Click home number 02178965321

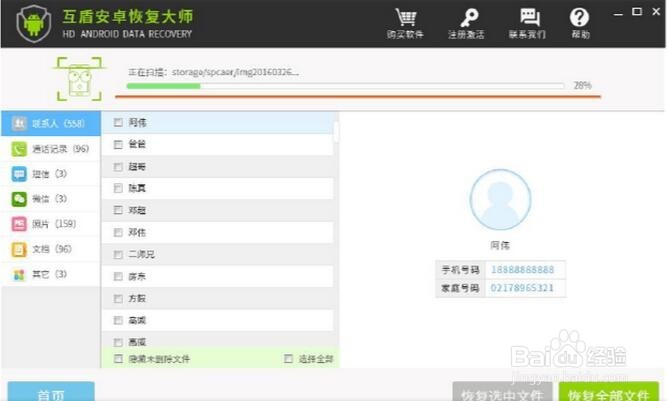522,288
